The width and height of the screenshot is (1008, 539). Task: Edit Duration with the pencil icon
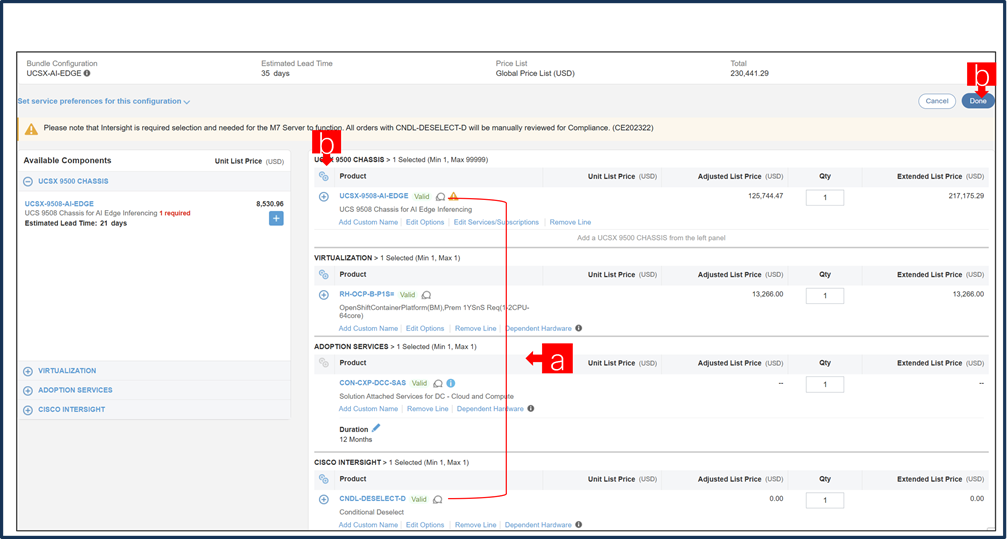(376, 428)
